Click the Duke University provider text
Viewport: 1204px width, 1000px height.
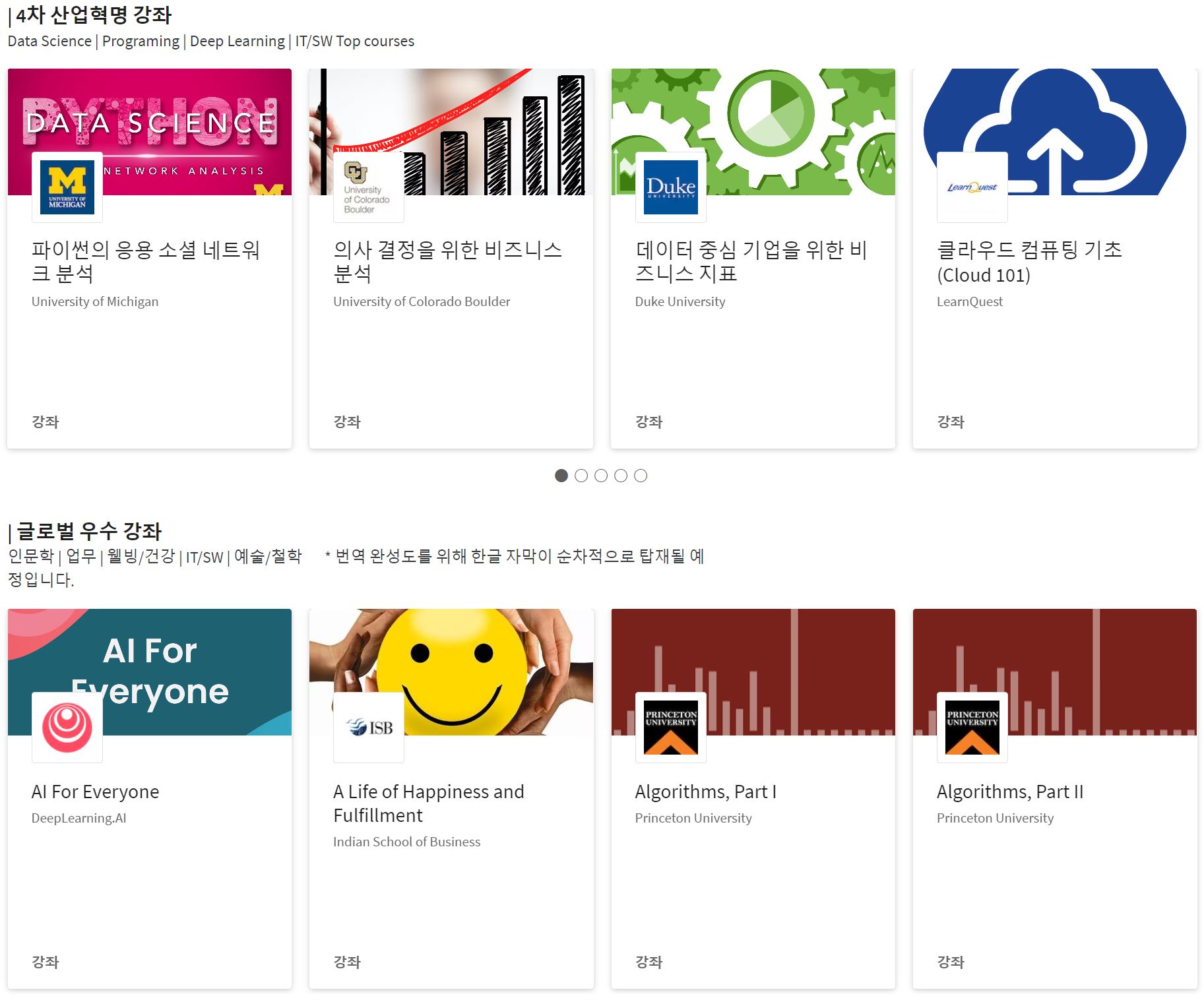pos(680,301)
